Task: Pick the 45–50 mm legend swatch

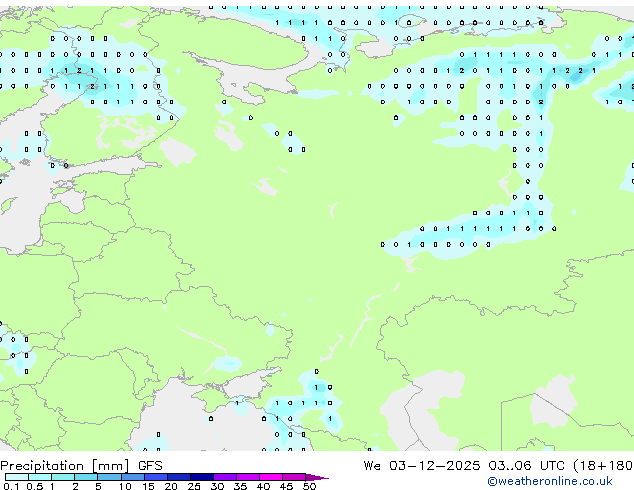Action: (x=294, y=477)
